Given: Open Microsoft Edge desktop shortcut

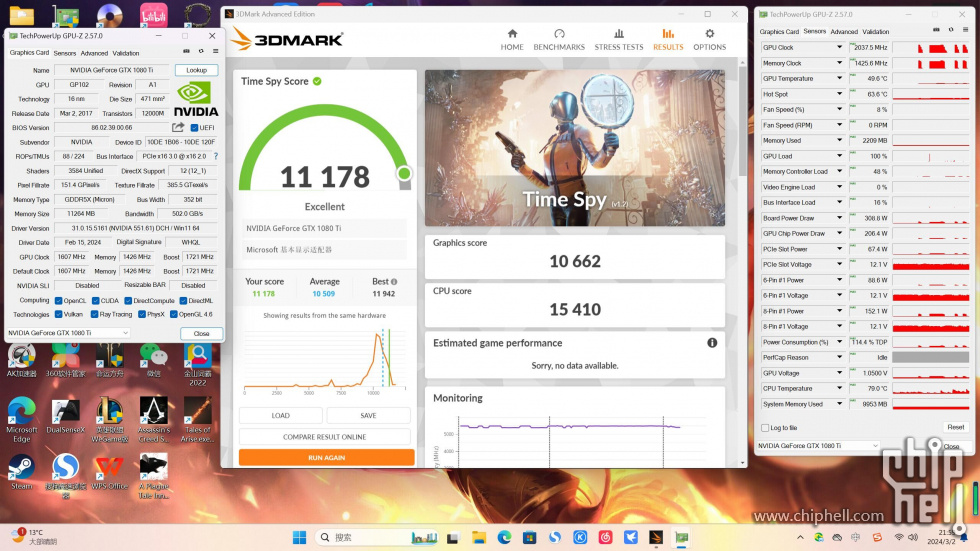Looking at the screenshot, I should (x=22, y=420).
